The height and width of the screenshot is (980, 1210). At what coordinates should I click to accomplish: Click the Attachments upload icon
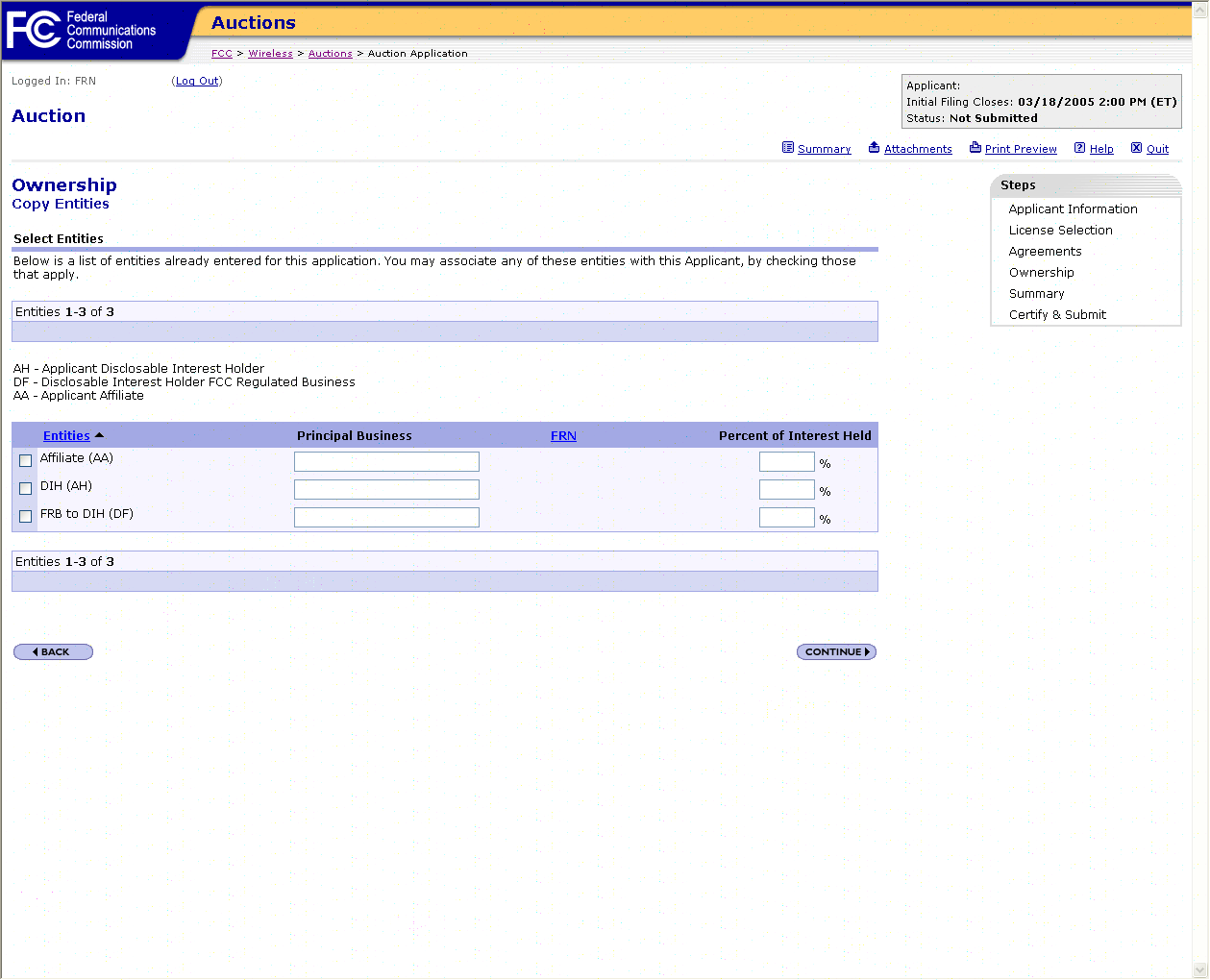click(874, 148)
